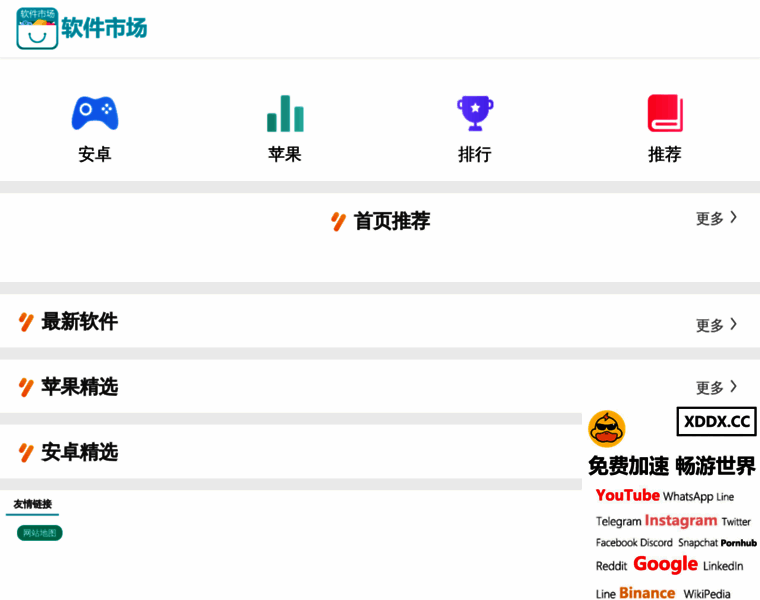Click 更多 beside 最新软件

(x=710, y=325)
